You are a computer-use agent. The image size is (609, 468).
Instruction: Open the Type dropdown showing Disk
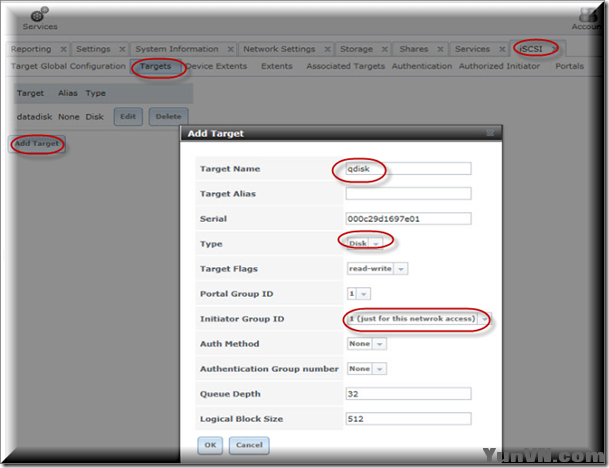pyautogui.click(x=365, y=244)
